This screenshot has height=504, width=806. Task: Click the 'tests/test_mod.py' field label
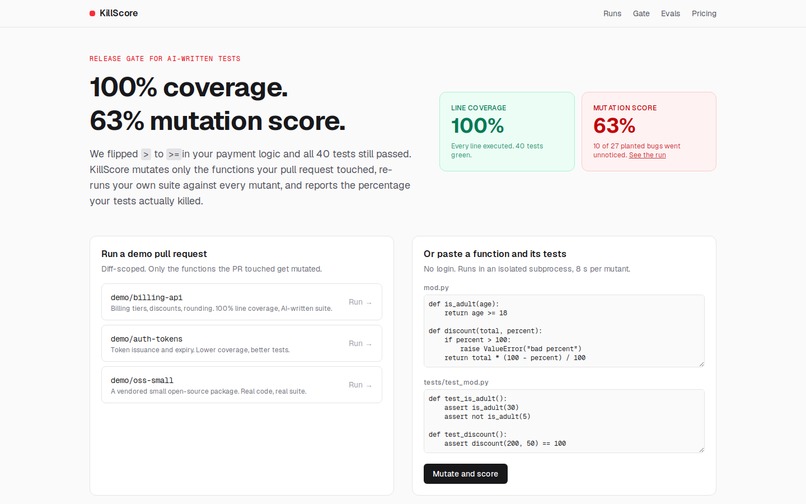456,382
